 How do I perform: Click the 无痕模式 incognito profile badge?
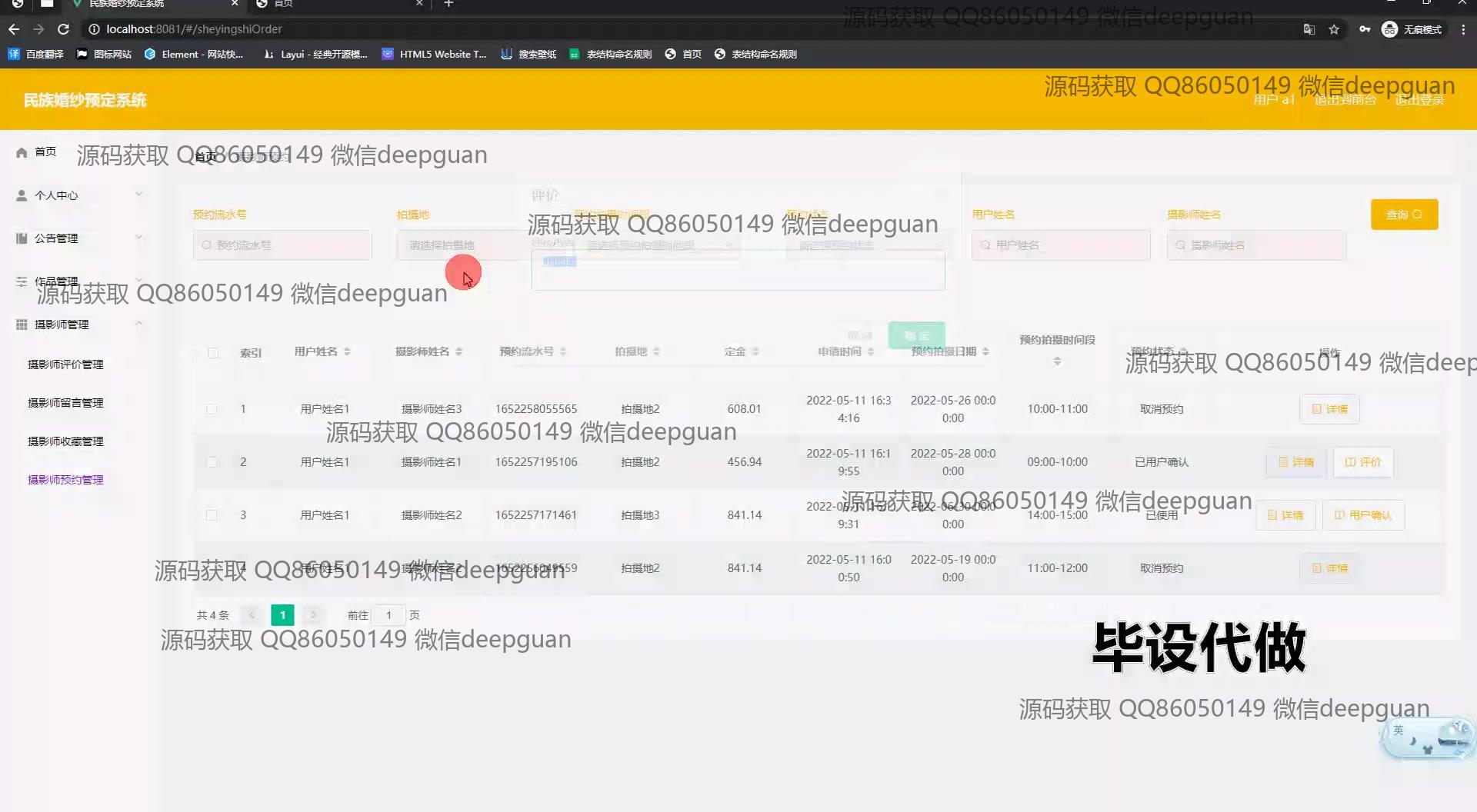tap(1412, 29)
